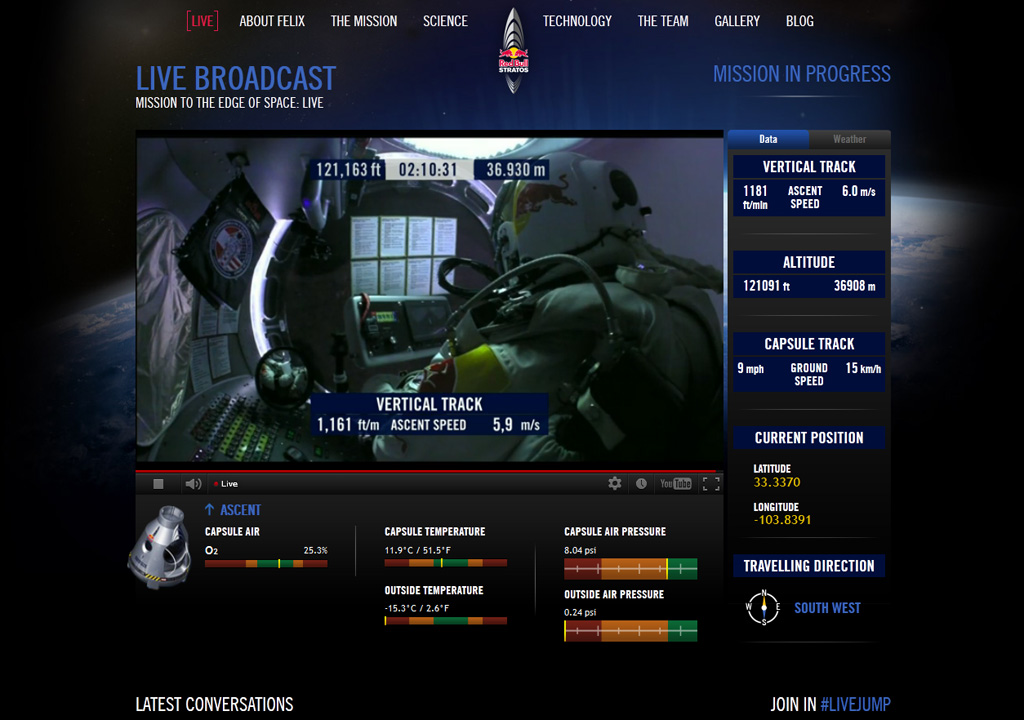Image resolution: width=1024 pixels, height=720 pixels.
Task: Click the outside temperature gauge bar
Action: coord(445,621)
